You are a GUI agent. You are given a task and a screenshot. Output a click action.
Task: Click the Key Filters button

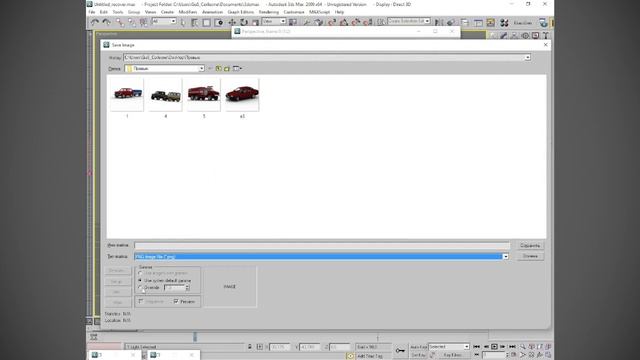coord(453,355)
